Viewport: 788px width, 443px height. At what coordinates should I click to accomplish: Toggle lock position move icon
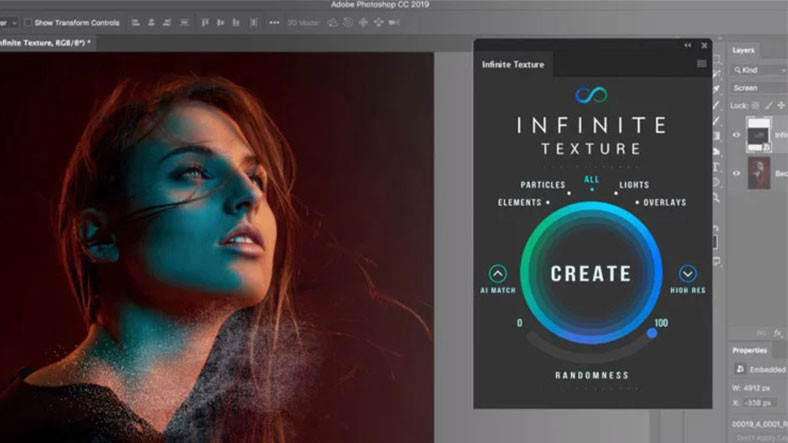[x=781, y=105]
